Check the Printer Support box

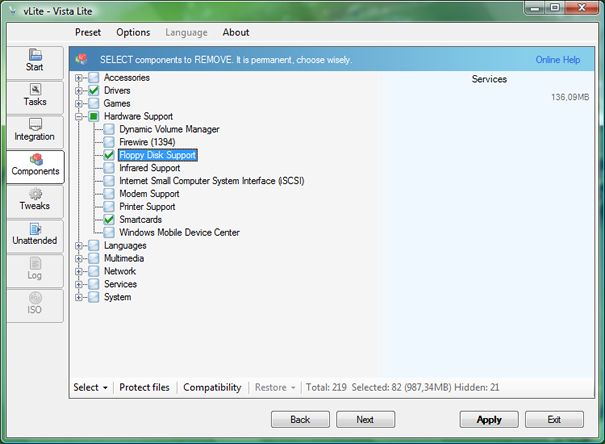click(x=109, y=207)
